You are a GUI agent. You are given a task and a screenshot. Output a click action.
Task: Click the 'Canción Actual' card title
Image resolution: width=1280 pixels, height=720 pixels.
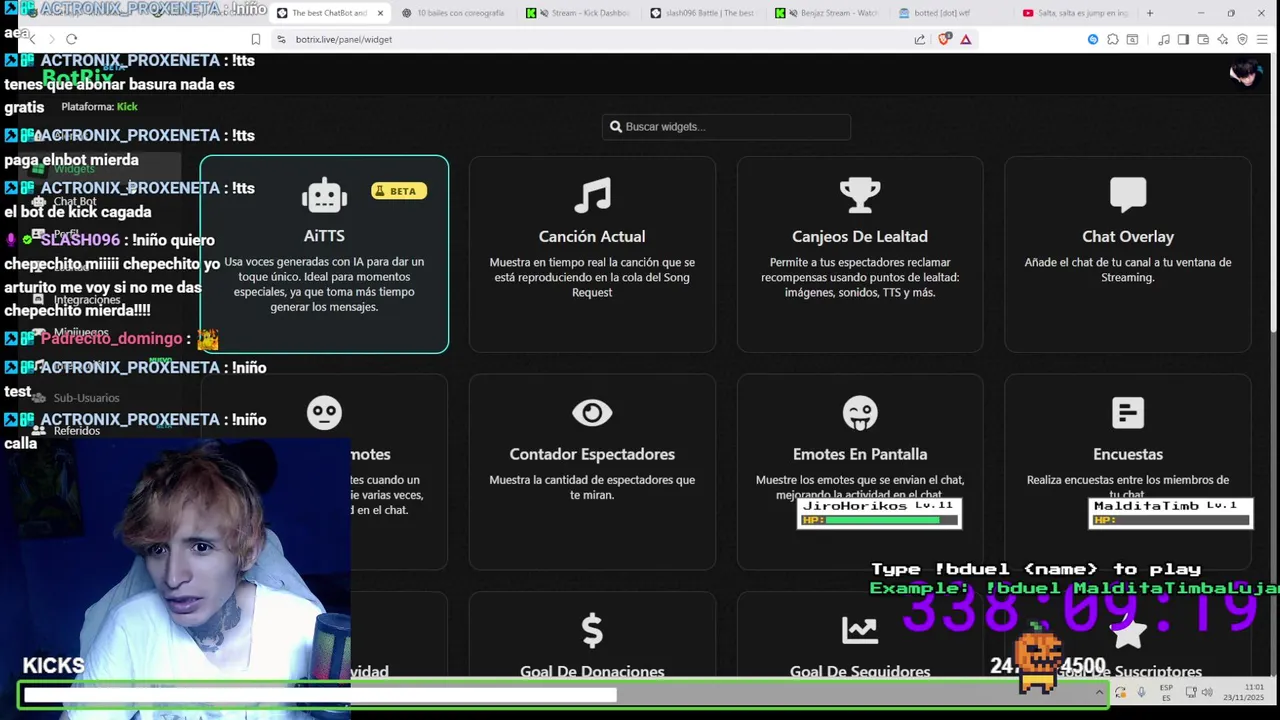pos(592,236)
